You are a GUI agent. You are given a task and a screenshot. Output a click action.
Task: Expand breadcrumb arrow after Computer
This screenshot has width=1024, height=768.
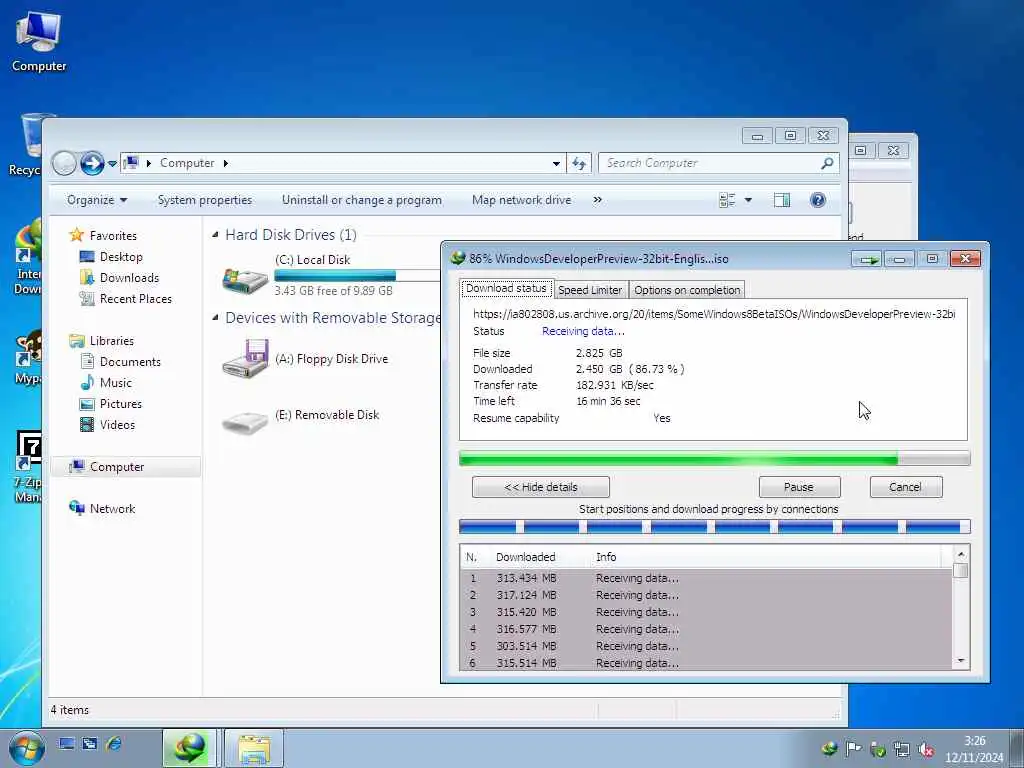click(x=226, y=163)
